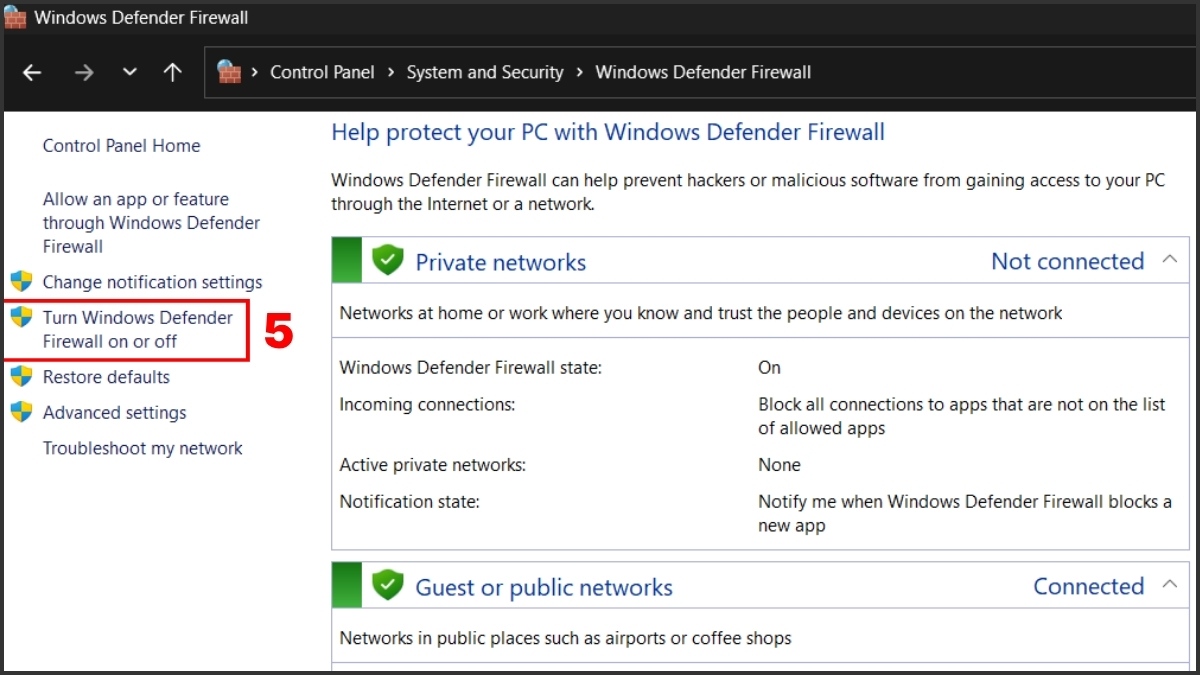Open Control Panel Home link

121,146
